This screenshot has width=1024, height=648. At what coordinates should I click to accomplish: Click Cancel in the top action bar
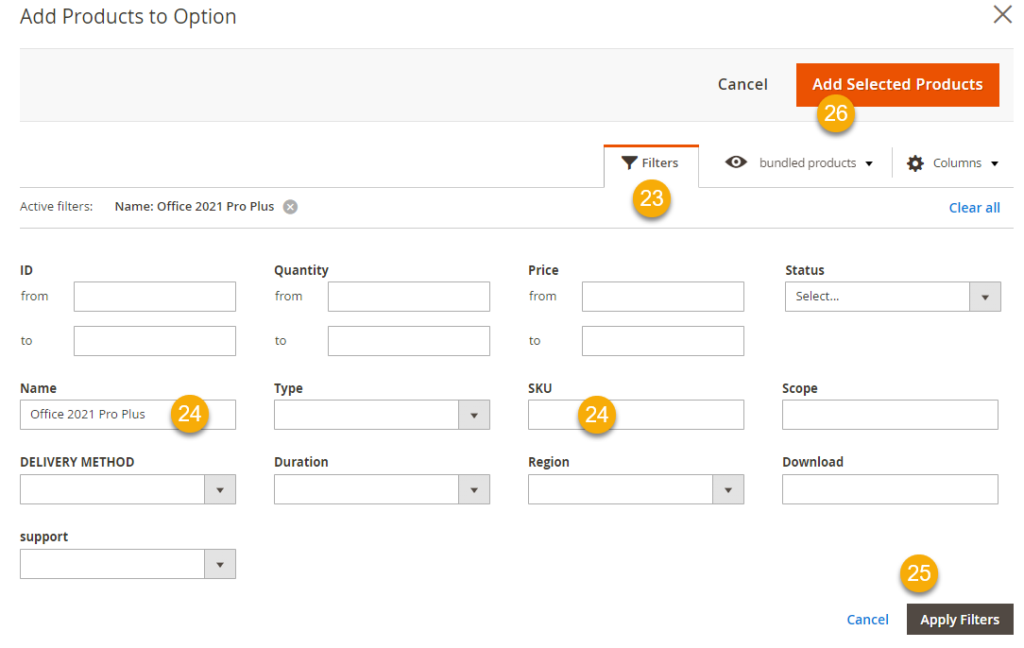(x=742, y=85)
